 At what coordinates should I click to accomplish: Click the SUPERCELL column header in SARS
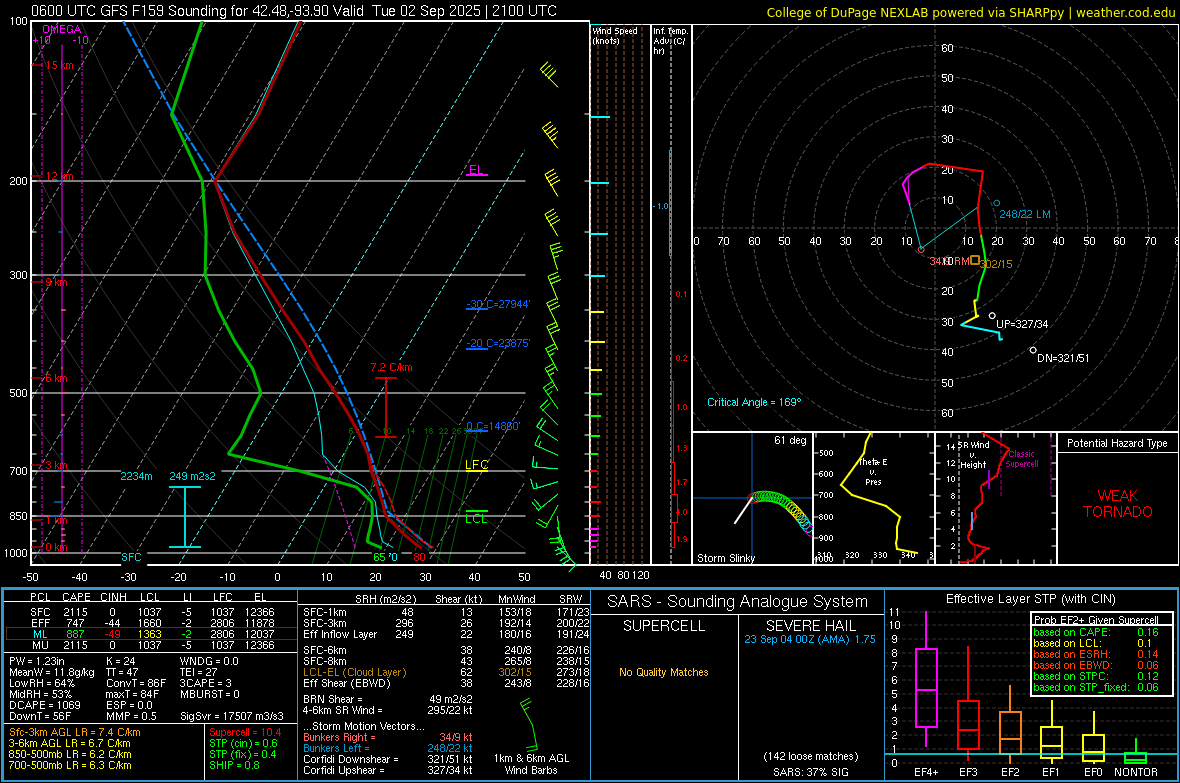(x=664, y=626)
